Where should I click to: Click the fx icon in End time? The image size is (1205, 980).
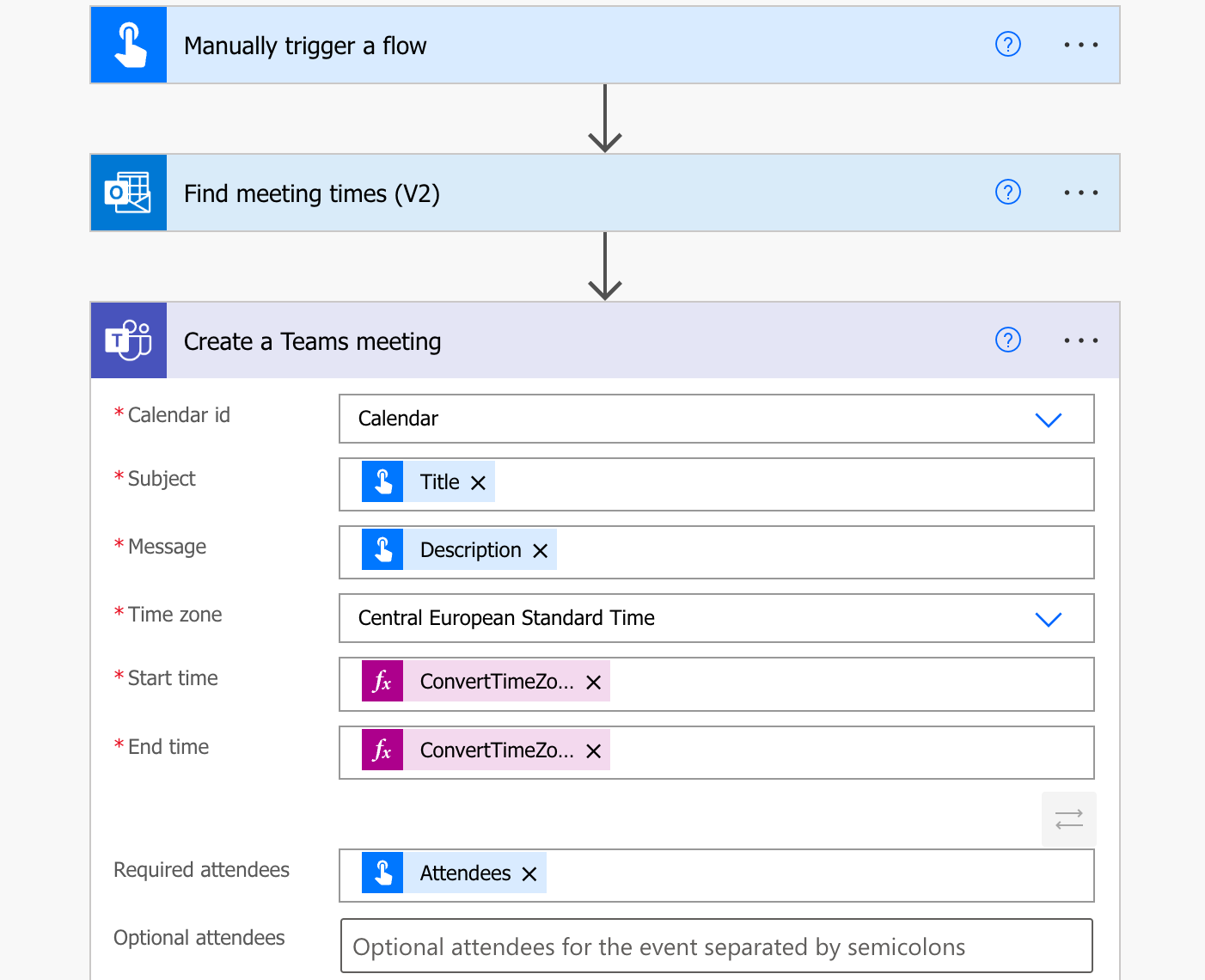[x=382, y=750]
